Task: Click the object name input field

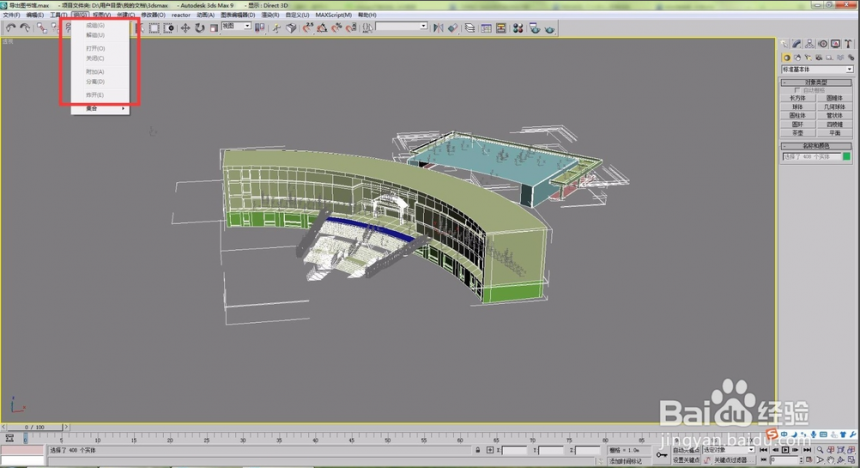Action: coord(811,157)
